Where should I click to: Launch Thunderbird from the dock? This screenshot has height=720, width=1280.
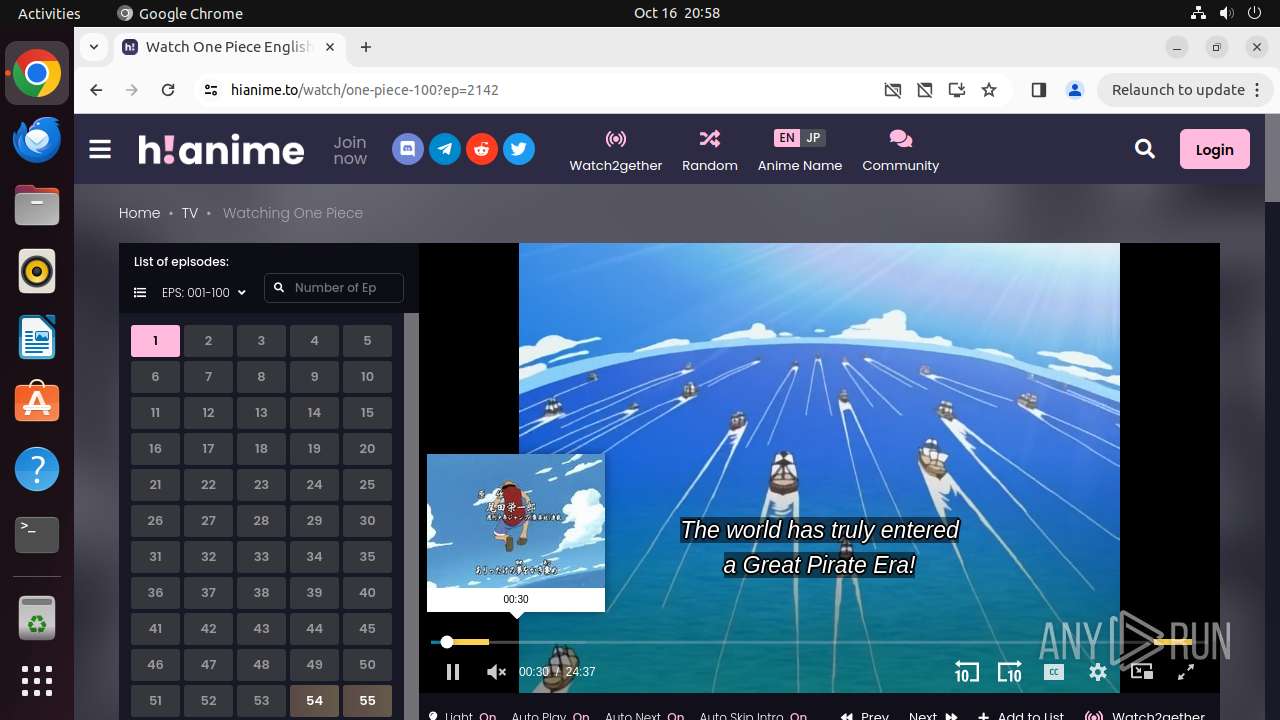[37, 139]
